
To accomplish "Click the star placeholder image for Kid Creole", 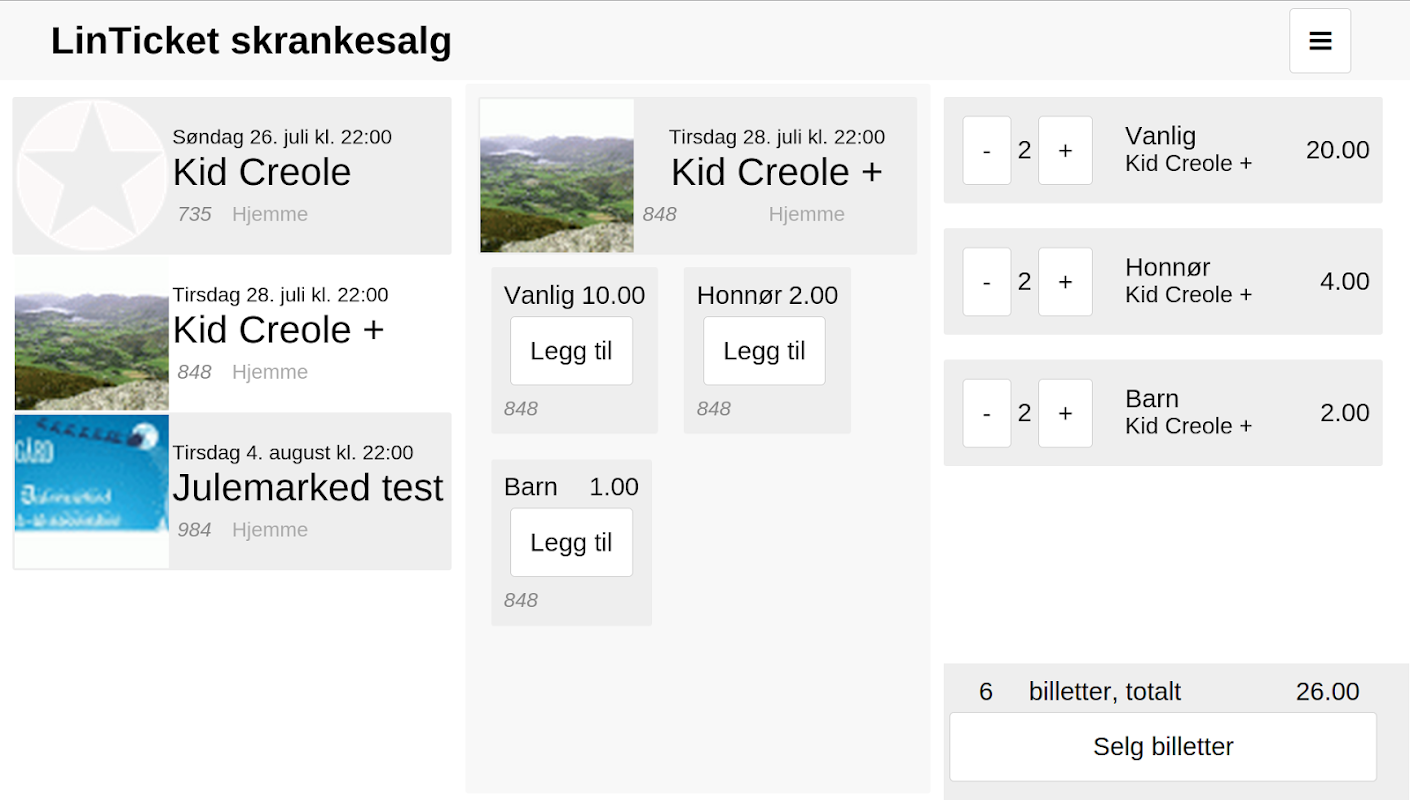I will tap(92, 175).
